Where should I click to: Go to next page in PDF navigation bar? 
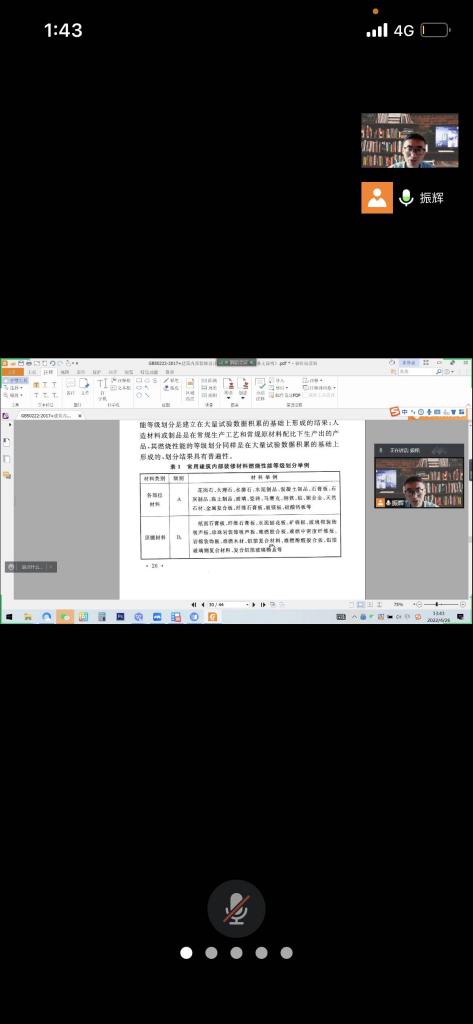(254, 605)
